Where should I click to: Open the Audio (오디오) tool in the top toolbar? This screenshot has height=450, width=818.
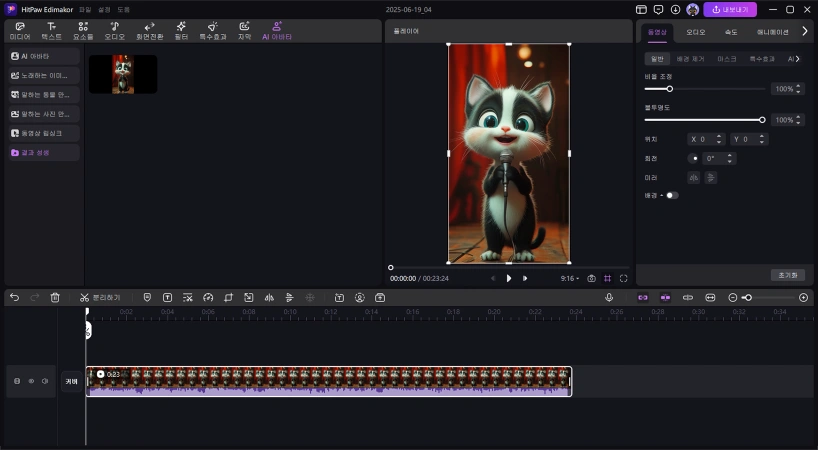[115, 31]
